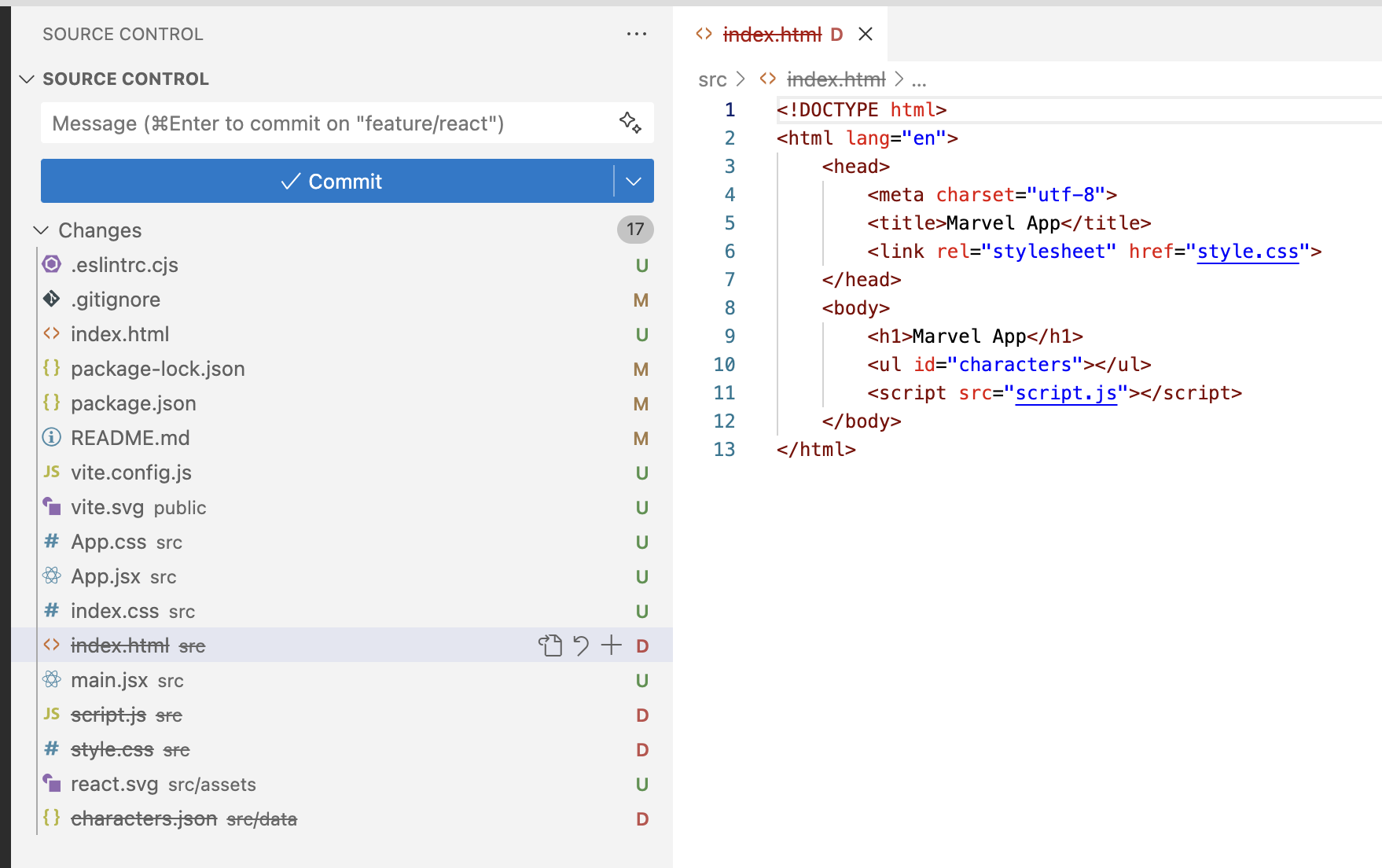Click the App.jsx React file icon

click(52, 576)
